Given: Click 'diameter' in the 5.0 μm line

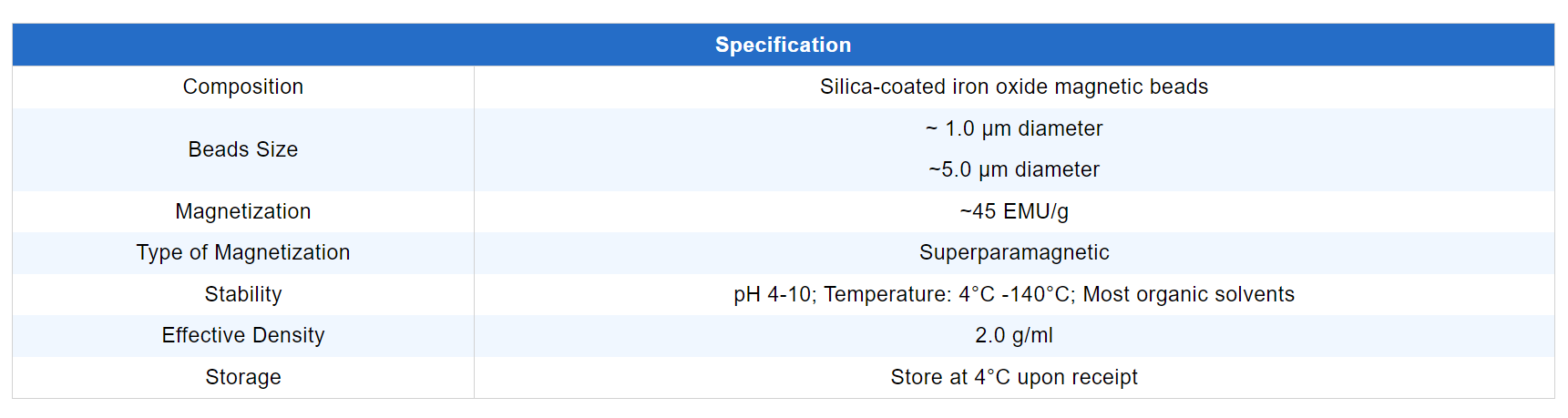Looking at the screenshot, I should [1057, 169].
